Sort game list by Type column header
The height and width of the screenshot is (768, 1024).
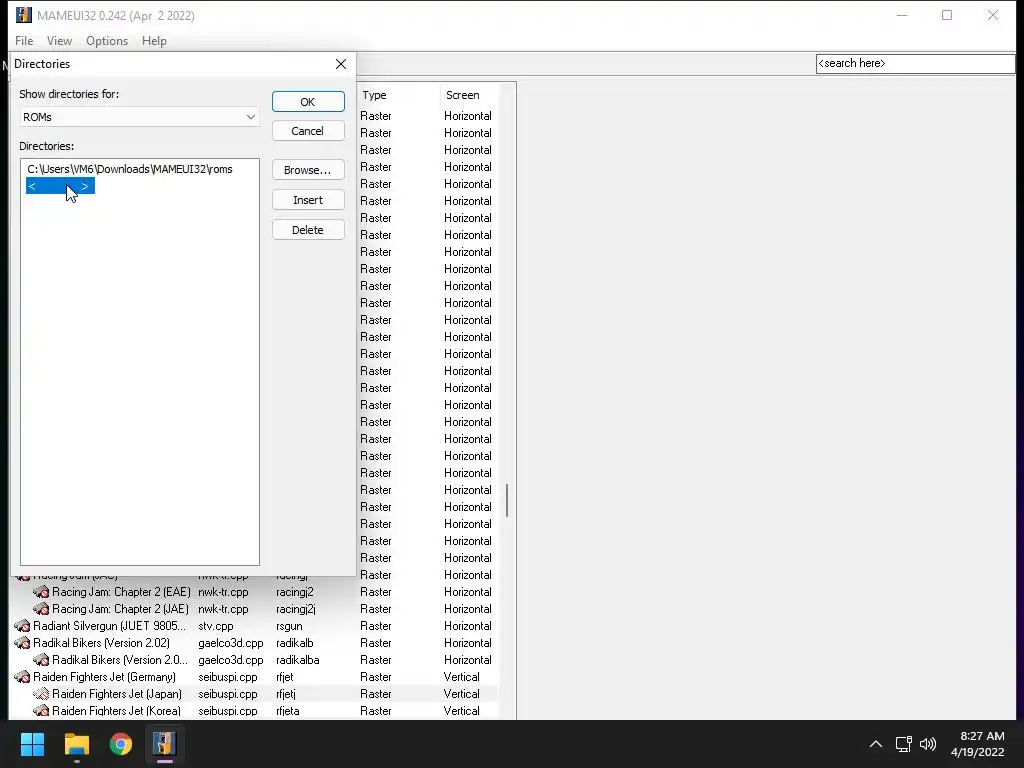click(398, 95)
